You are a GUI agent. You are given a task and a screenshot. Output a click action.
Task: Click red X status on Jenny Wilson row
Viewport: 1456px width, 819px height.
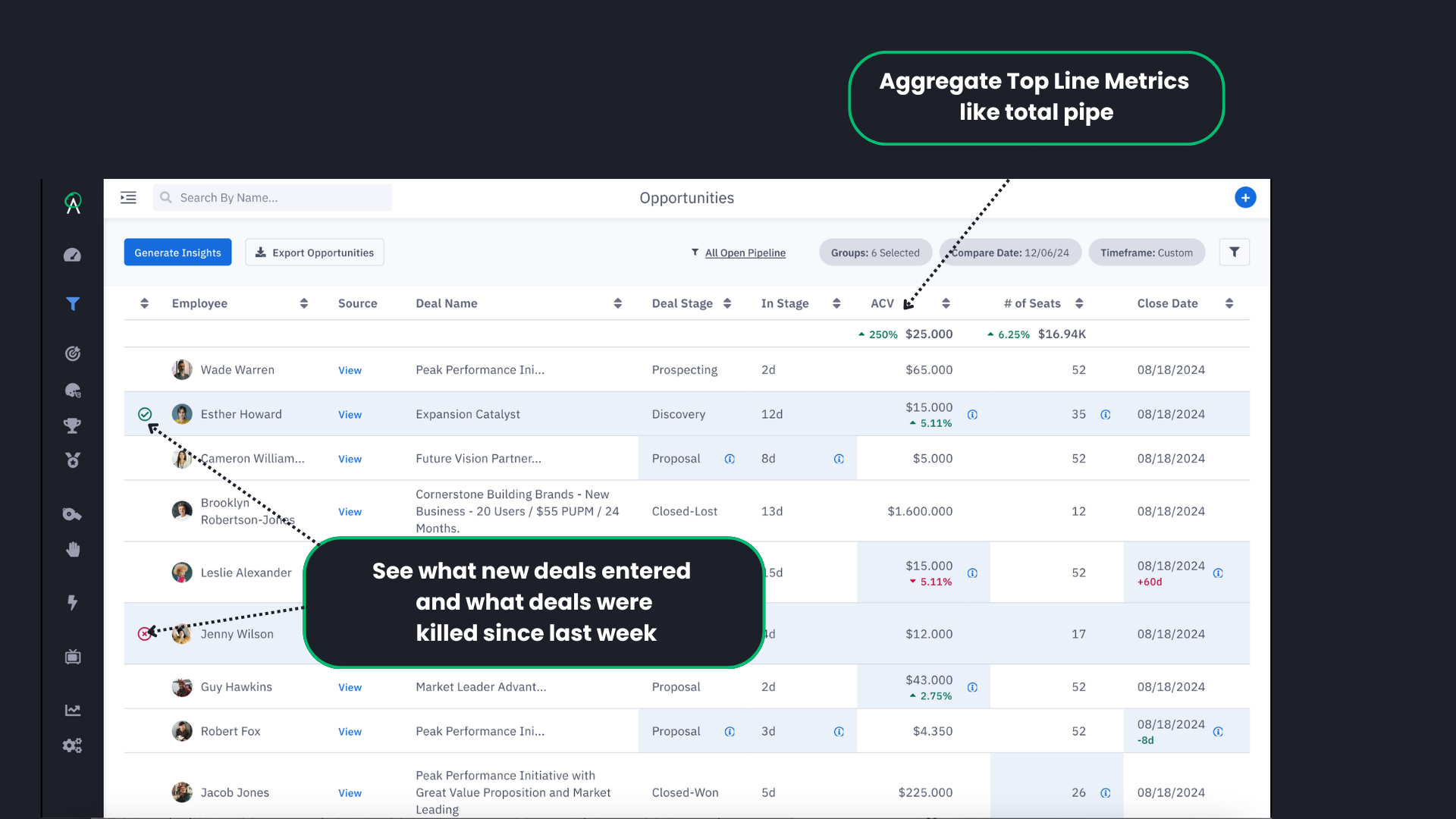[144, 634]
